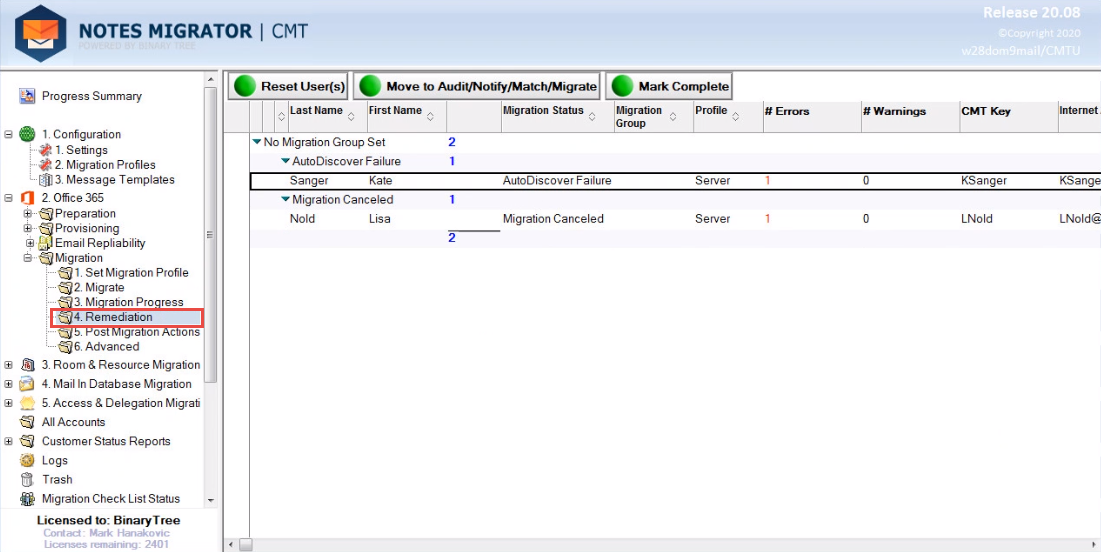Open Progress Summary view
The height and width of the screenshot is (552, 1101).
pyautogui.click(x=91, y=96)
